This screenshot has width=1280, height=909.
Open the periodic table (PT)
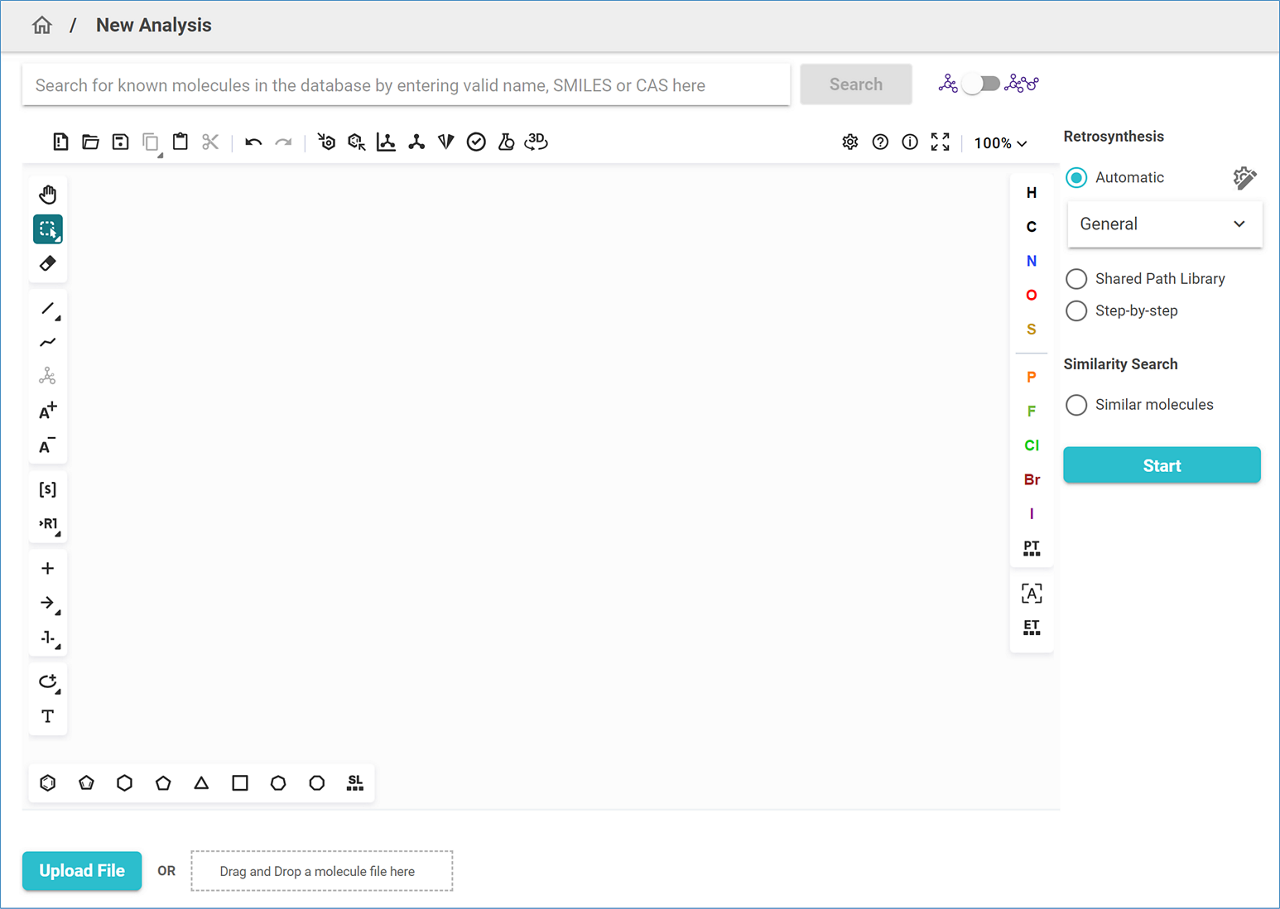1031,548
